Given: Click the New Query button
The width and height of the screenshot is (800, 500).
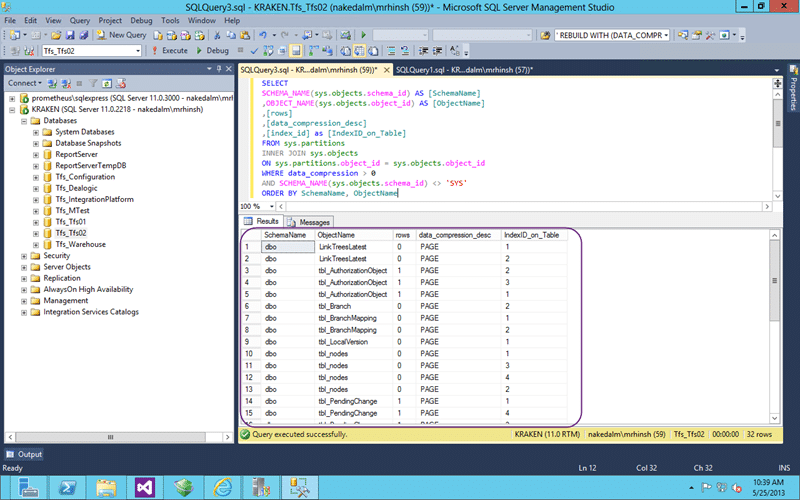Looking at the screenshot, I should pos(122,35).
